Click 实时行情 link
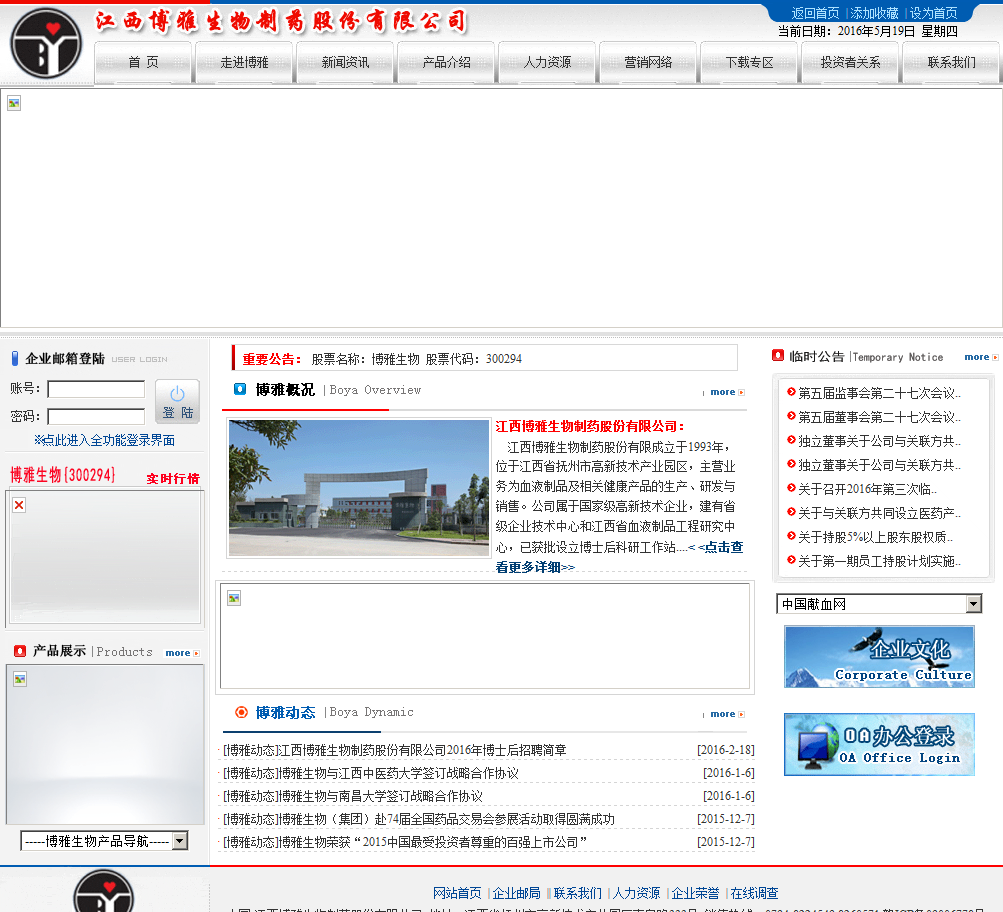Screen dimensions: 1003x912 (173, 478)
